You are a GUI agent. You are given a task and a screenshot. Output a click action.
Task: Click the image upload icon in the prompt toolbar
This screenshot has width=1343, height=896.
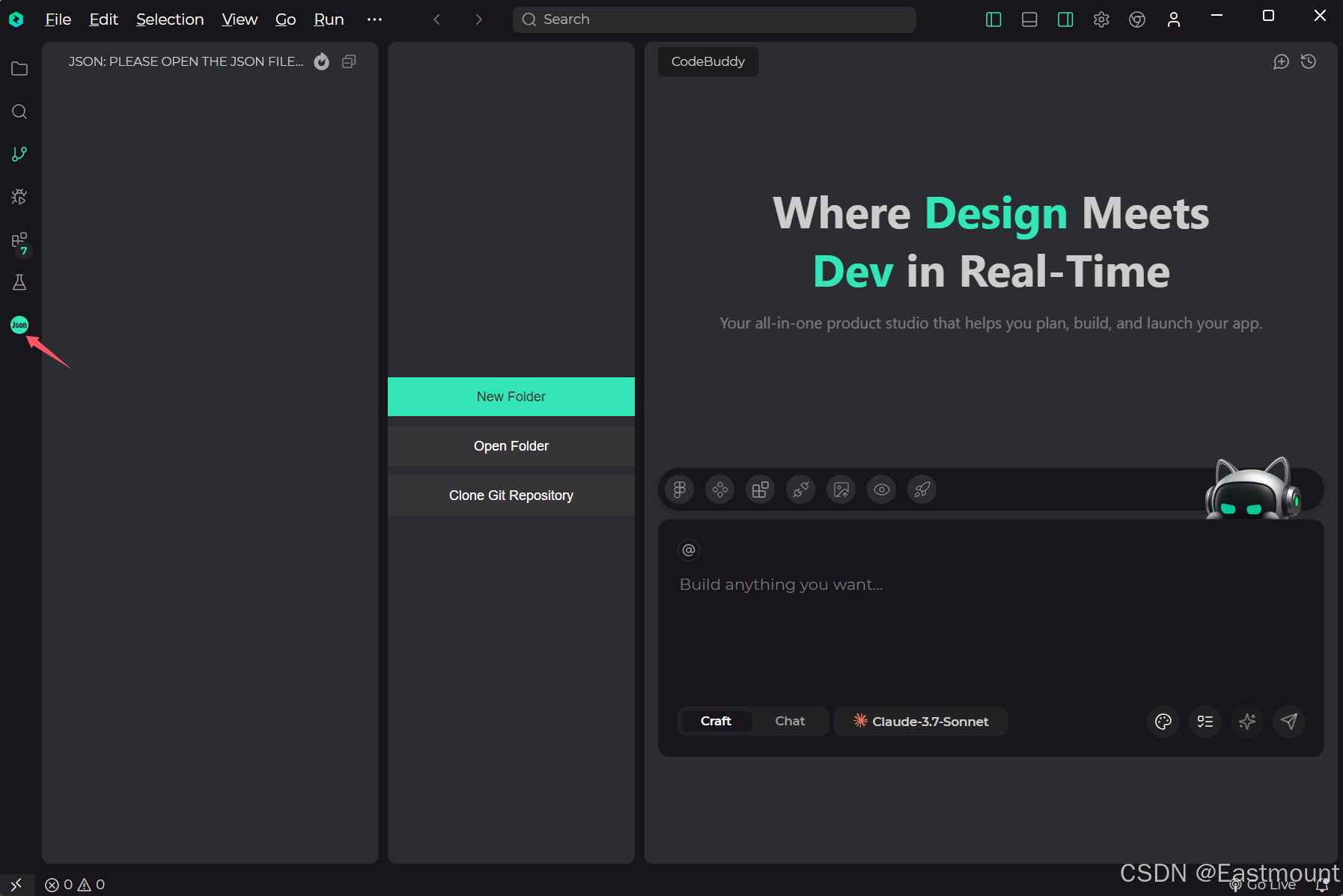[841, 490]
